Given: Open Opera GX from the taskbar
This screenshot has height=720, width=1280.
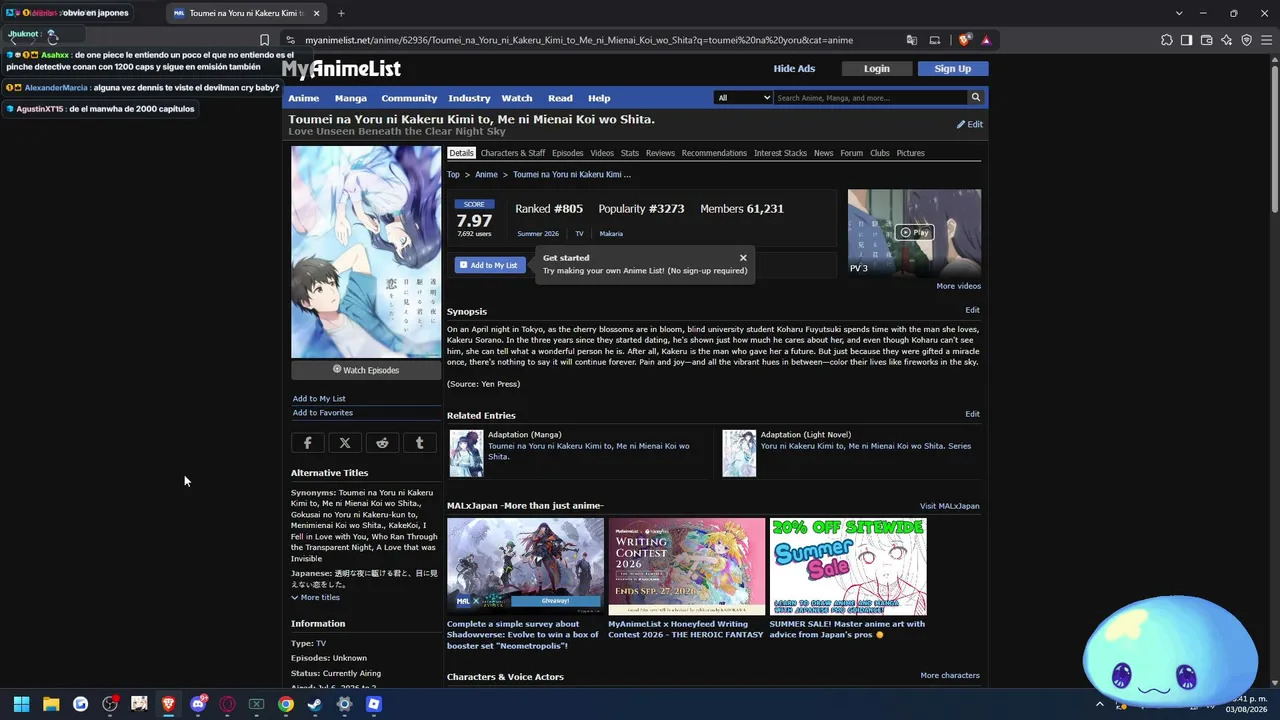Looking at the screenshot, I should point(227,704).
